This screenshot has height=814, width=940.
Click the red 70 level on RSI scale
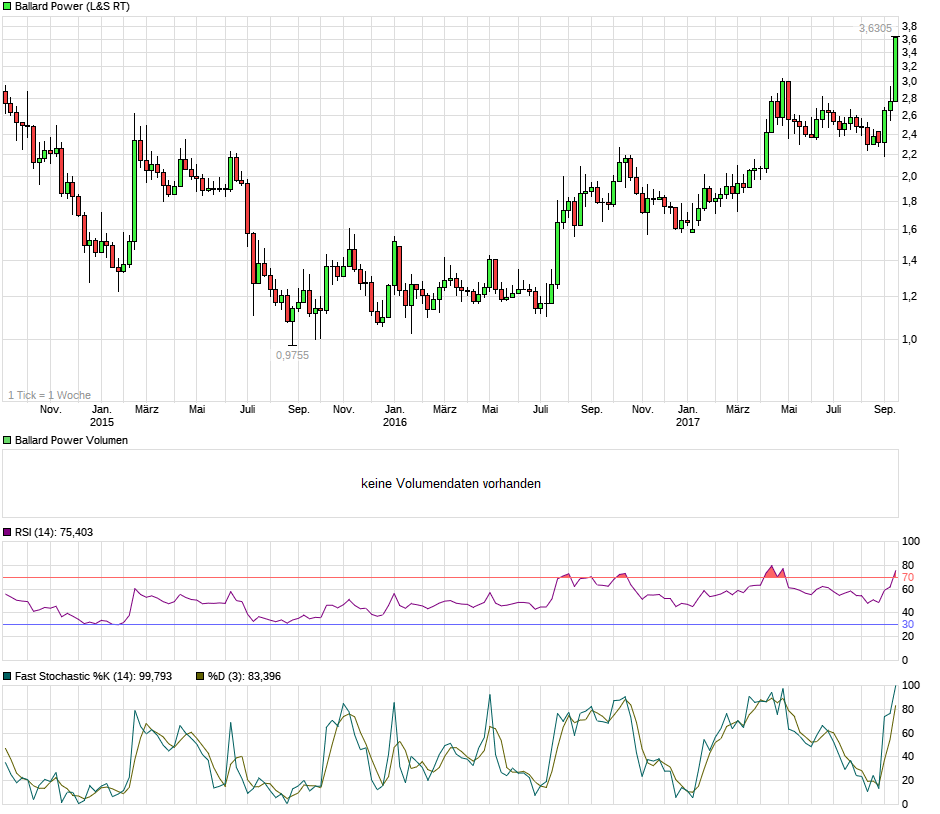[908, 577]
